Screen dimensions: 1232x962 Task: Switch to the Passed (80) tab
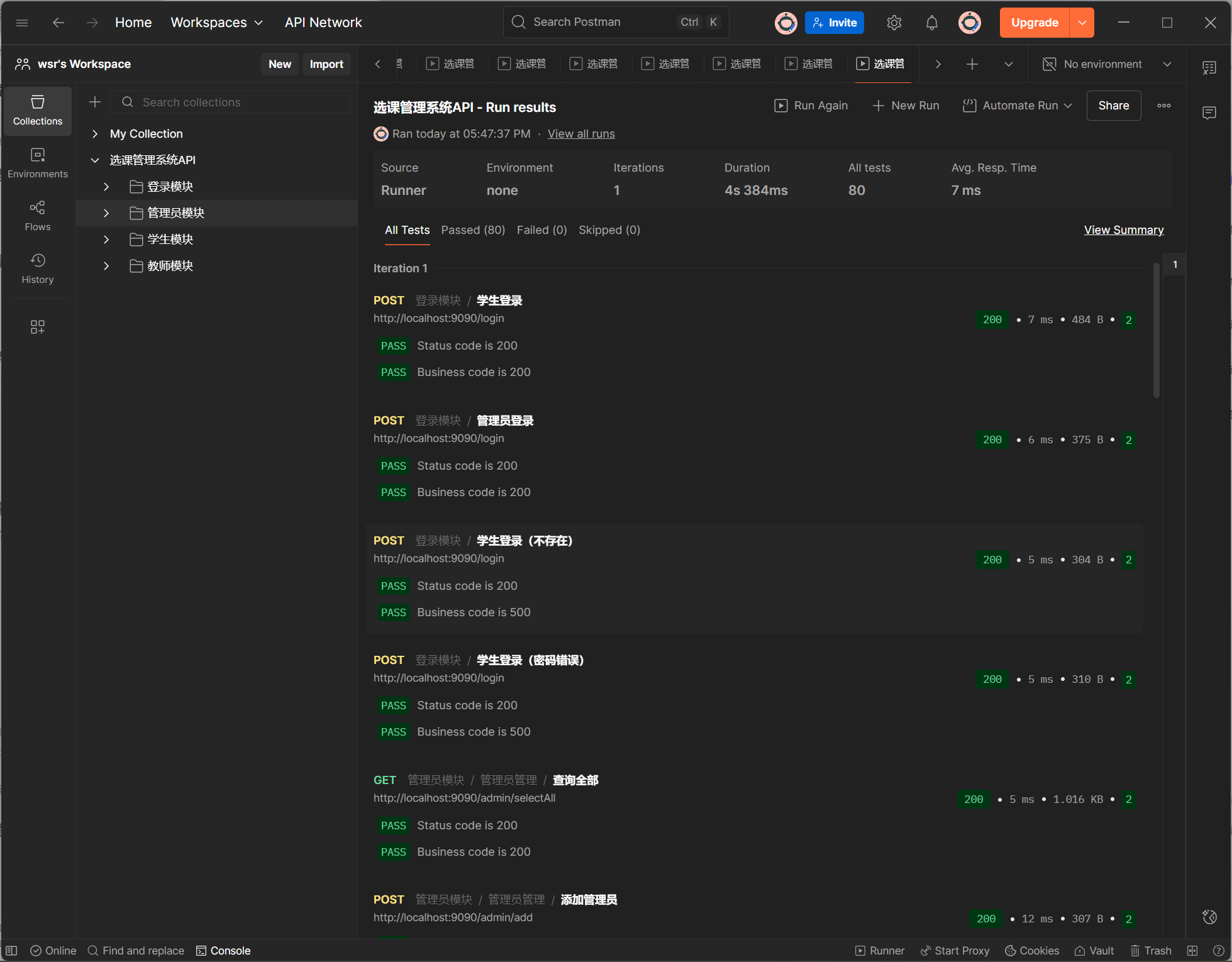tap(473, 230)
